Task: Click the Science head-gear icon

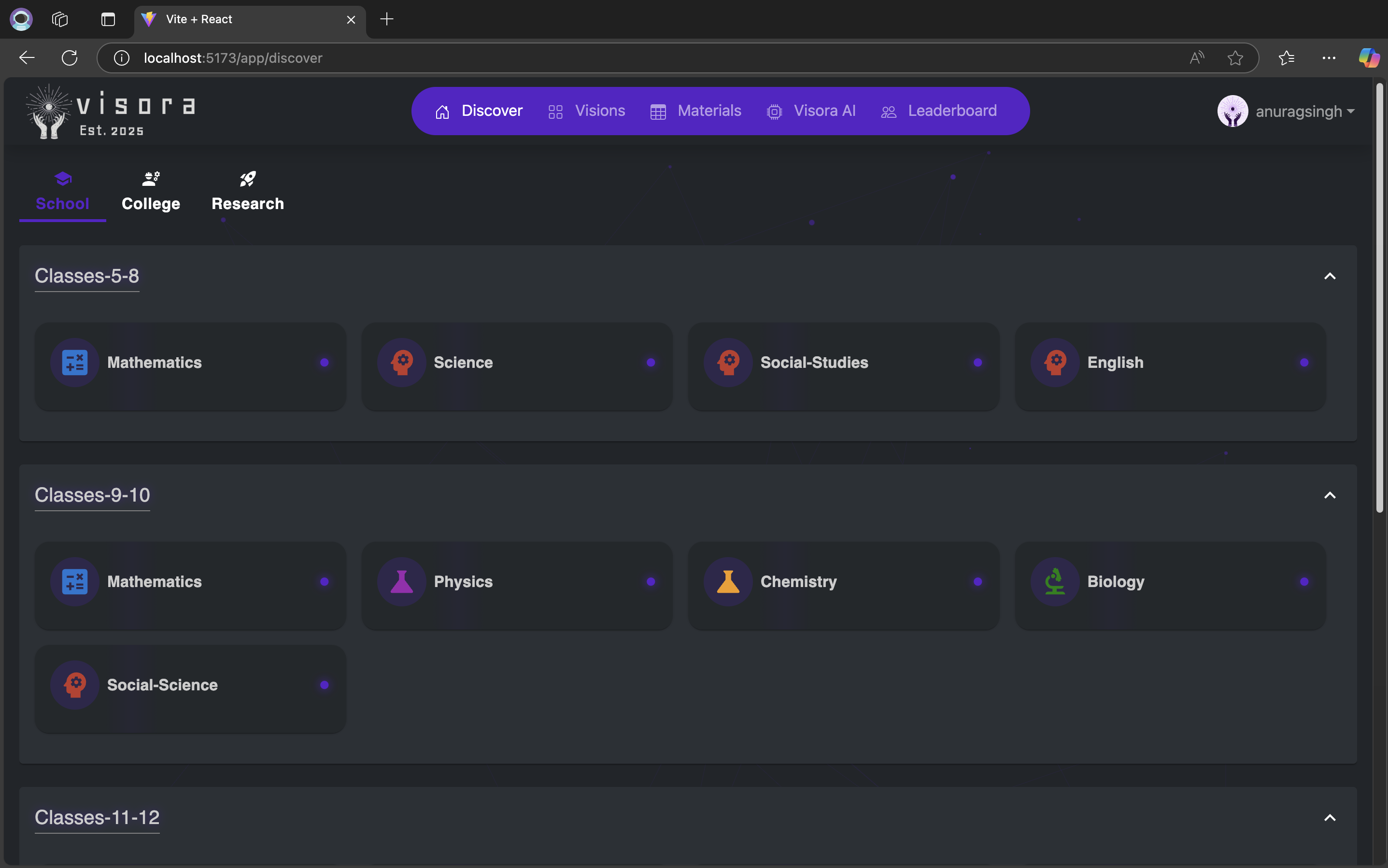Action: click(x=401, y=362)
